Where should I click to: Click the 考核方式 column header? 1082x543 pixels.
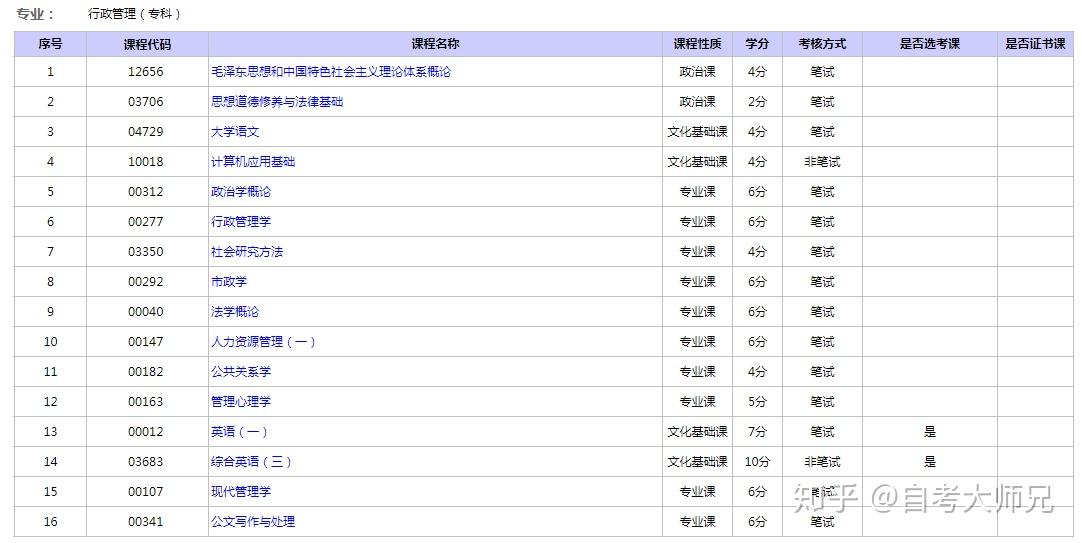[823, 44]
